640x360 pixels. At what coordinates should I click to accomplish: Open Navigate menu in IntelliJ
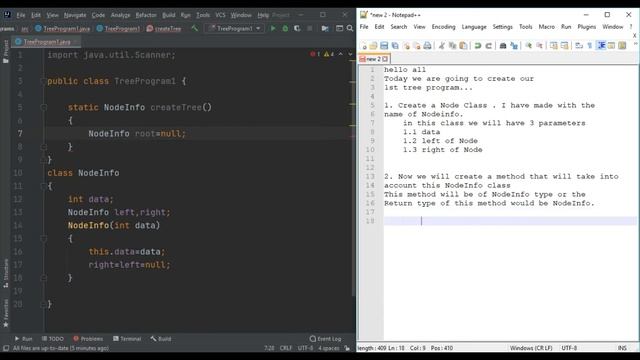(75, 15)
